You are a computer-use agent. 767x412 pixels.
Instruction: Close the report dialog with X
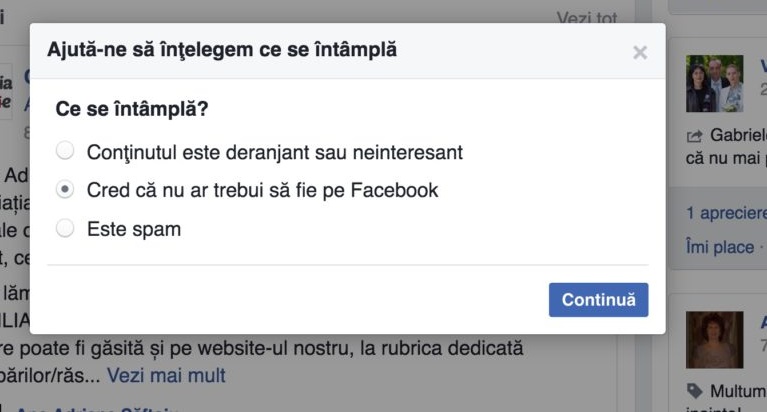[640, 52]
